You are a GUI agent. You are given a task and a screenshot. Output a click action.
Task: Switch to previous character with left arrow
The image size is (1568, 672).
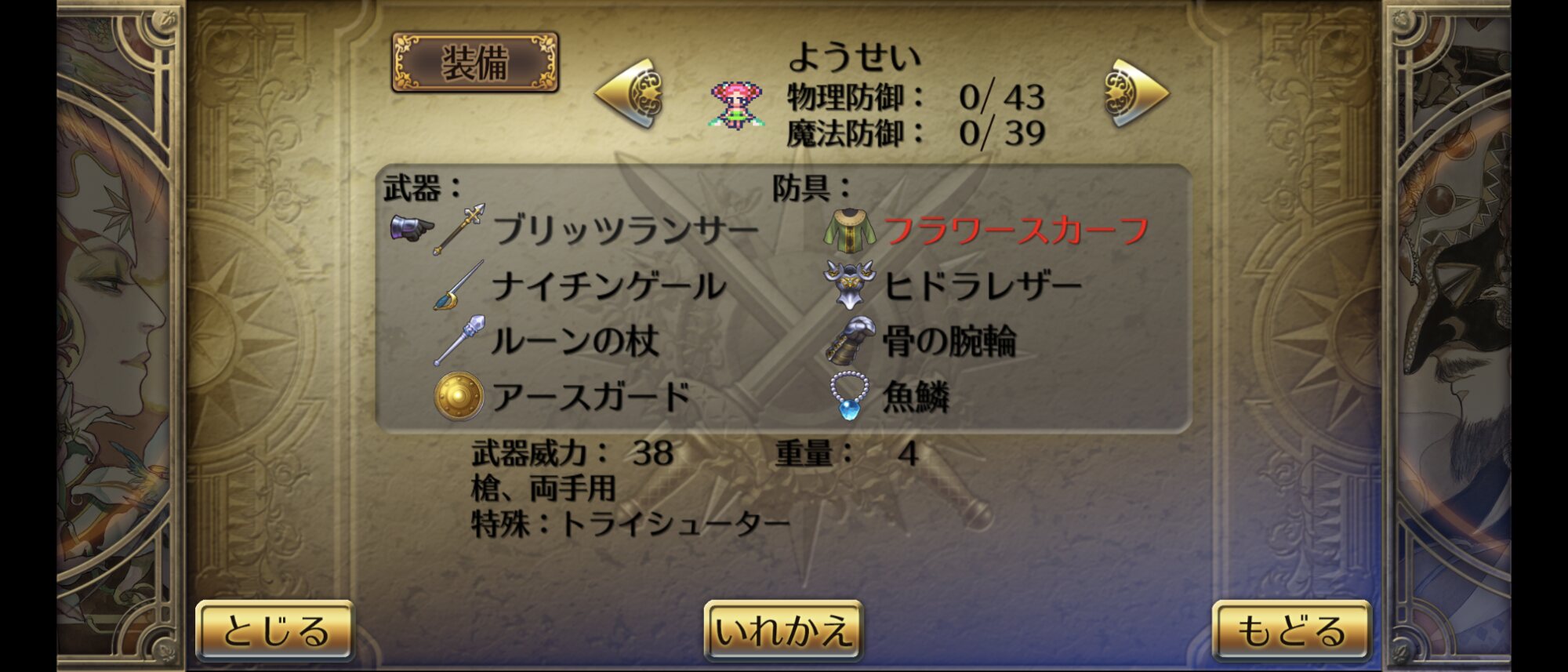coord(630,93)
